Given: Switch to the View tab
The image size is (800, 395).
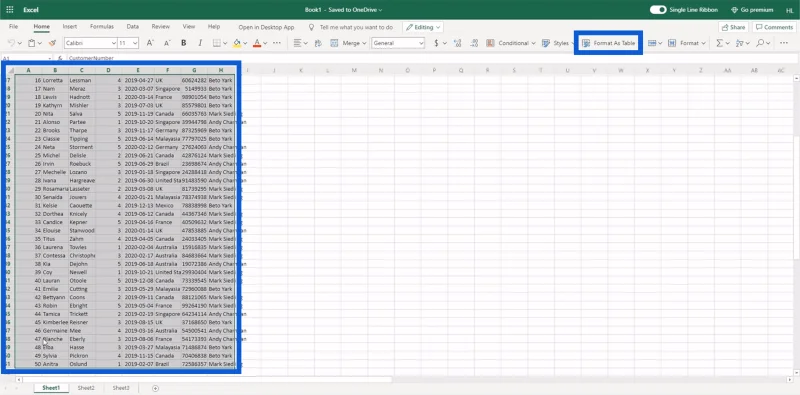Looking at the screenshot, I should click(x=189, y=27).
